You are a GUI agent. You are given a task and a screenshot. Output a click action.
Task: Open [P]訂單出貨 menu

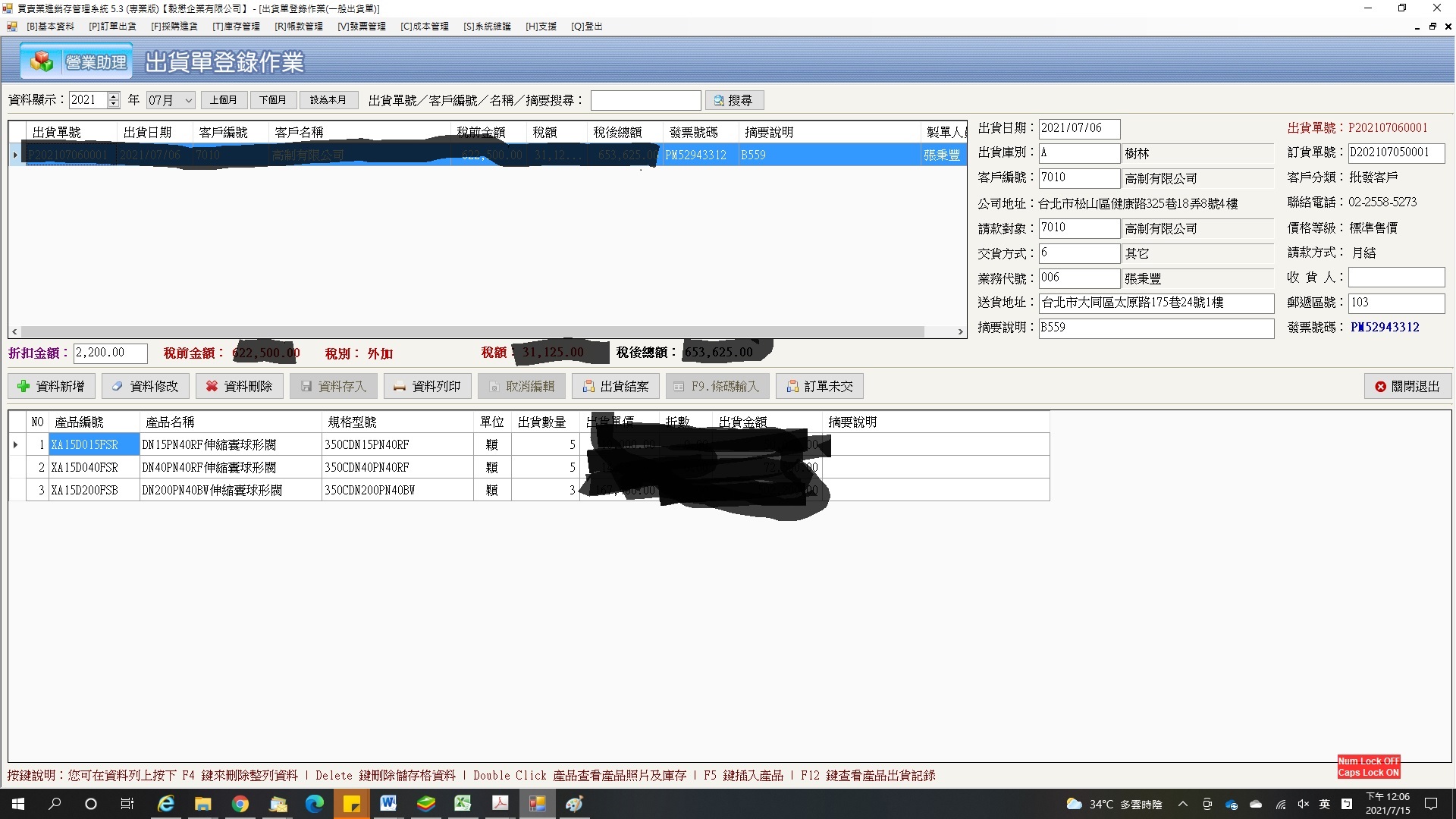(x=112, y=27)
